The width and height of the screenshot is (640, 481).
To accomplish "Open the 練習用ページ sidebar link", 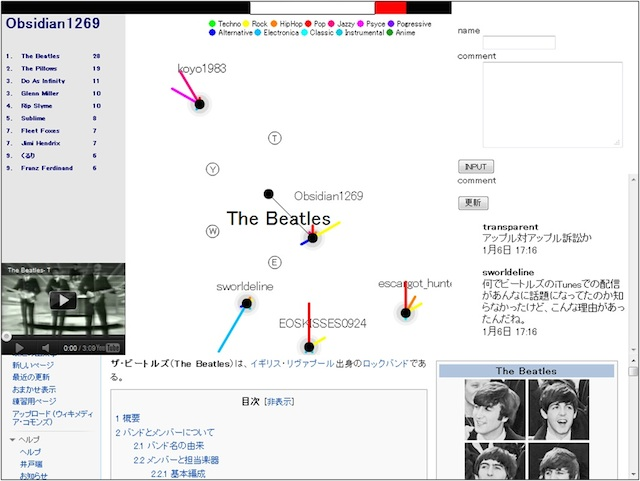I will coord(34,401).
